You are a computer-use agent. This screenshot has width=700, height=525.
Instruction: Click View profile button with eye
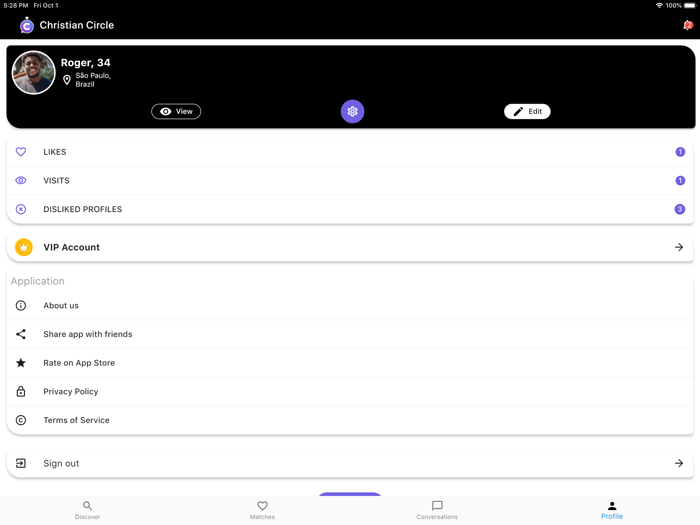coord(176,111)
